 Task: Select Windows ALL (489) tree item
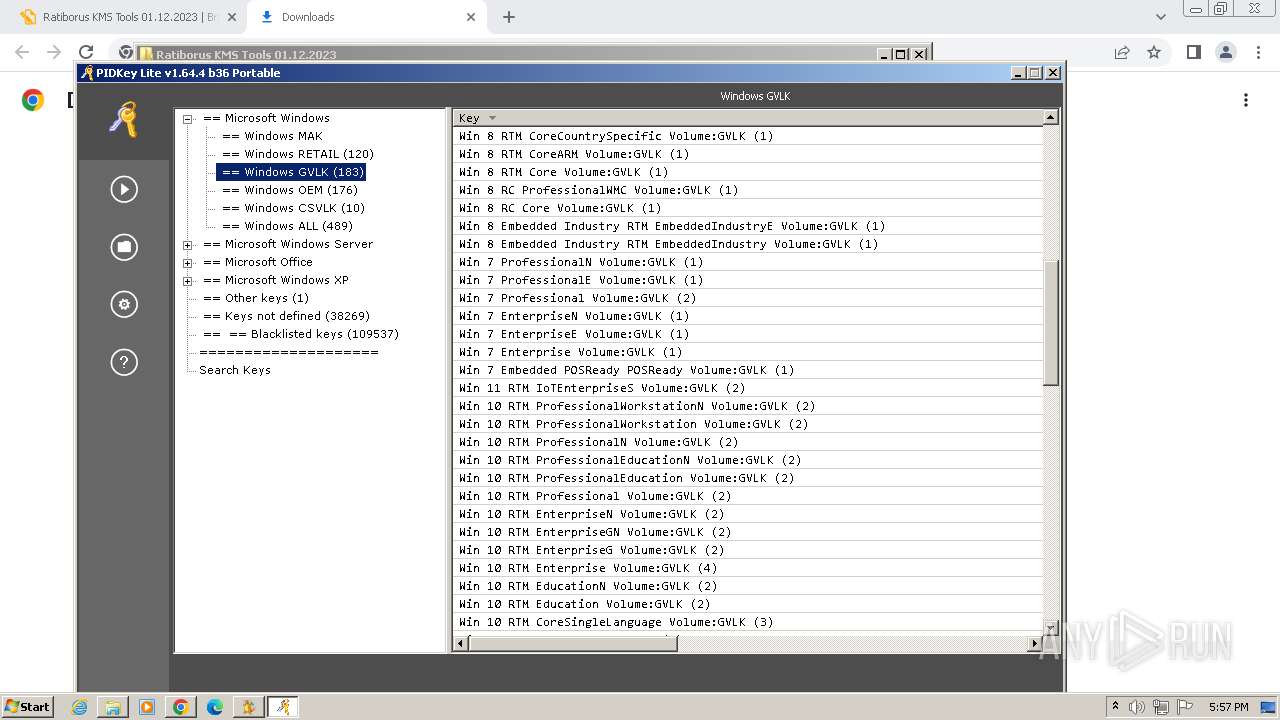point(287,226)
